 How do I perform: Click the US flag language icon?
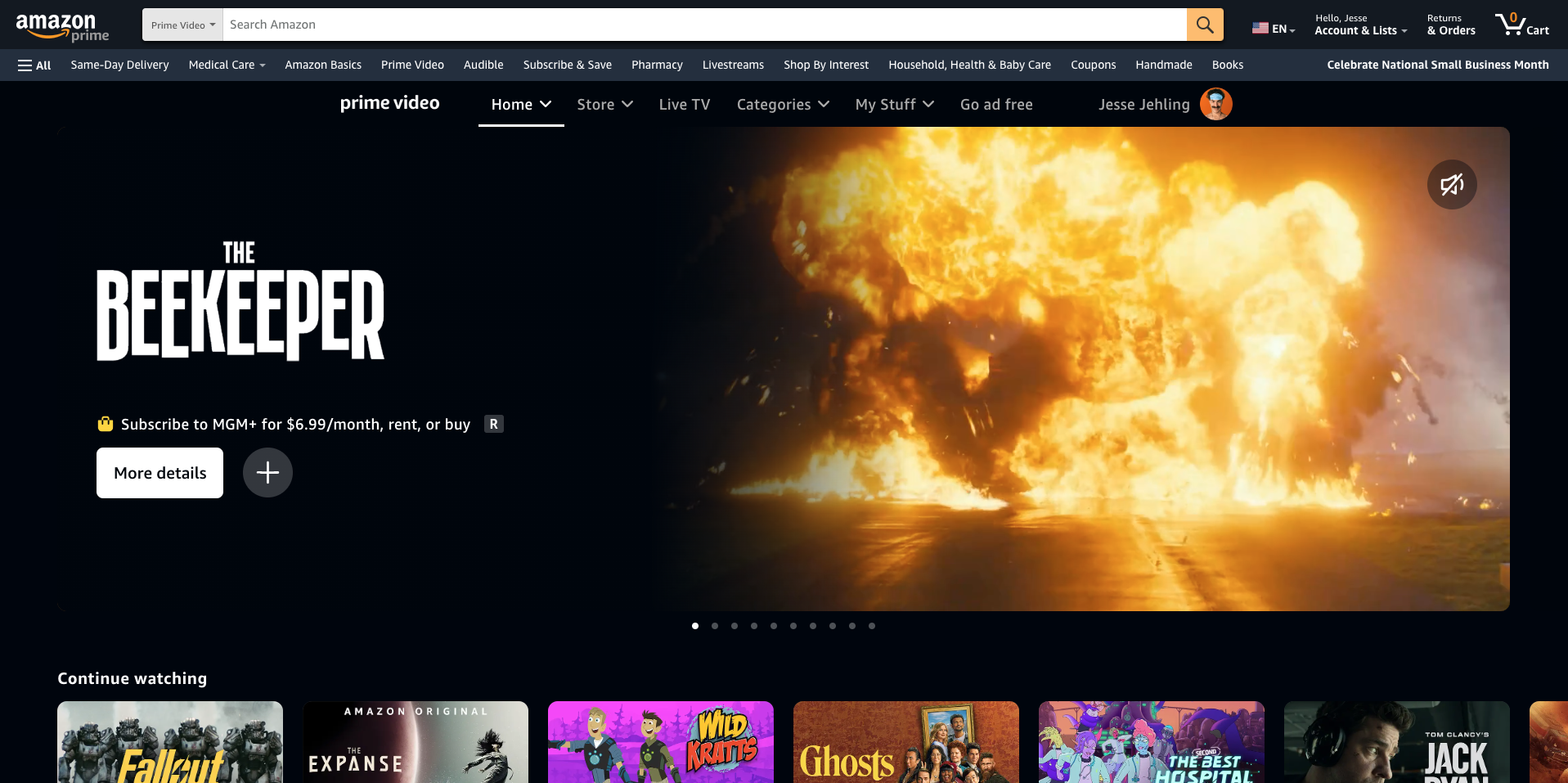[1260, 29]
